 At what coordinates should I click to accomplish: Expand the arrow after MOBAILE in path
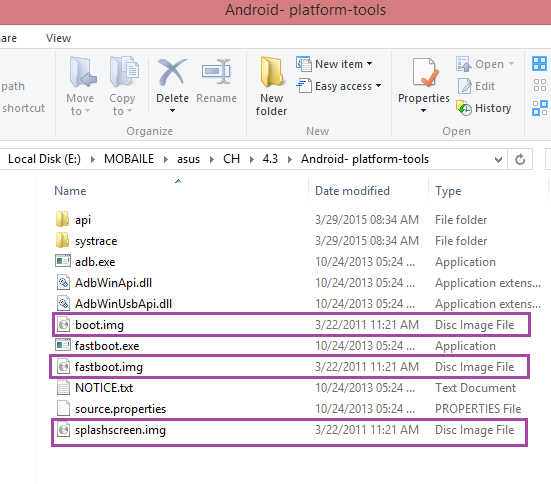point(166,160)
